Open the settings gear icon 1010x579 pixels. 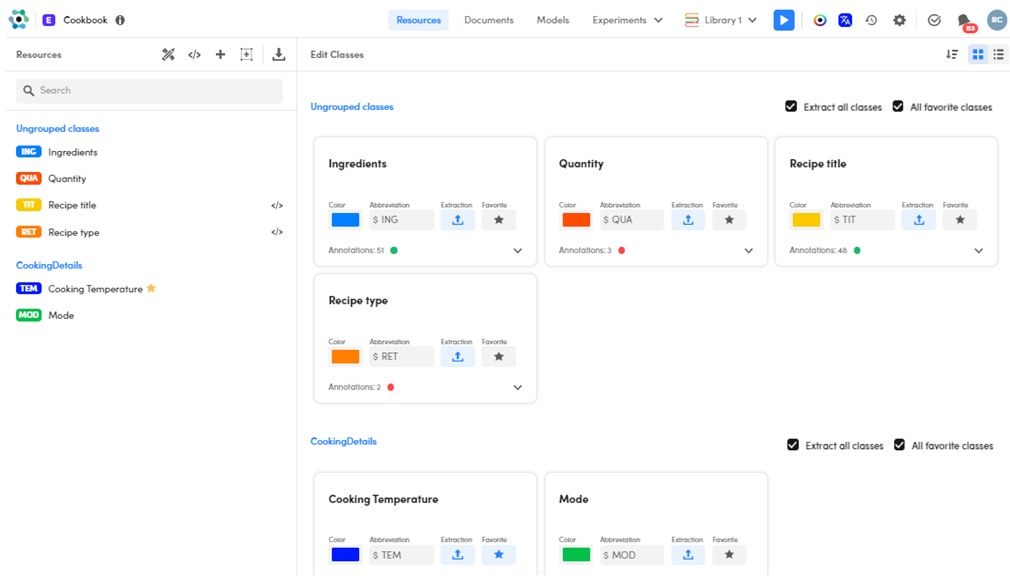(899, 20)
